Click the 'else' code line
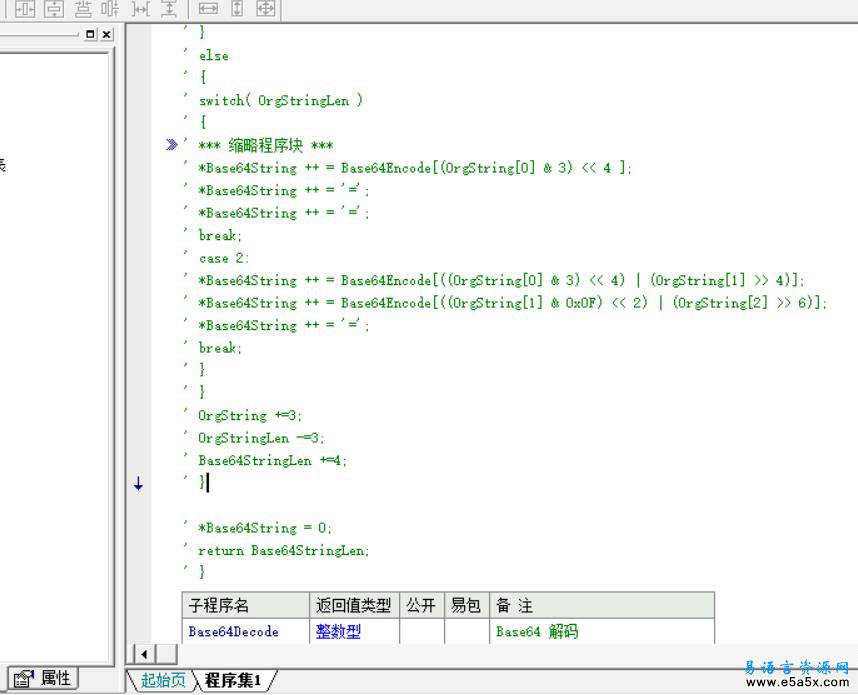This screenshot has width=858, height=695. 213,56
